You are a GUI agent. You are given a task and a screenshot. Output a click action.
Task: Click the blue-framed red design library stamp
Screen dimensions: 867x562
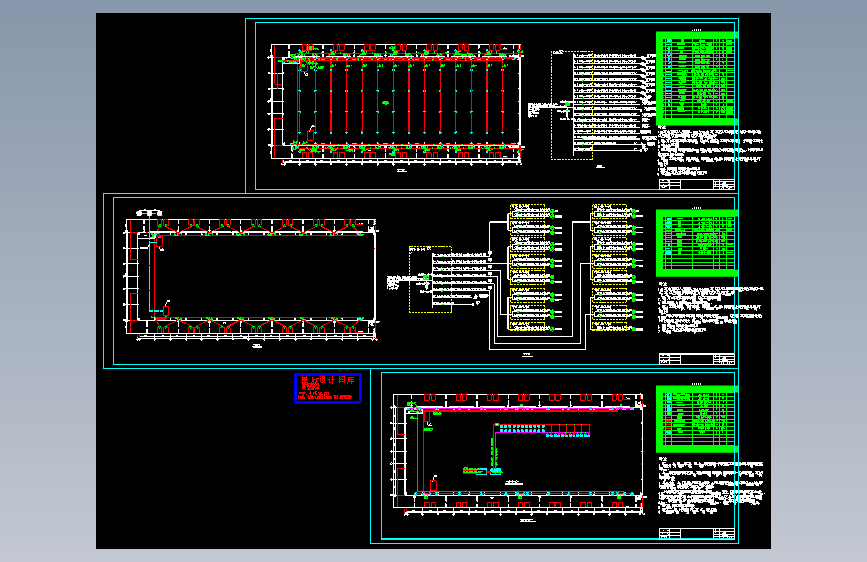coord(328,388)
